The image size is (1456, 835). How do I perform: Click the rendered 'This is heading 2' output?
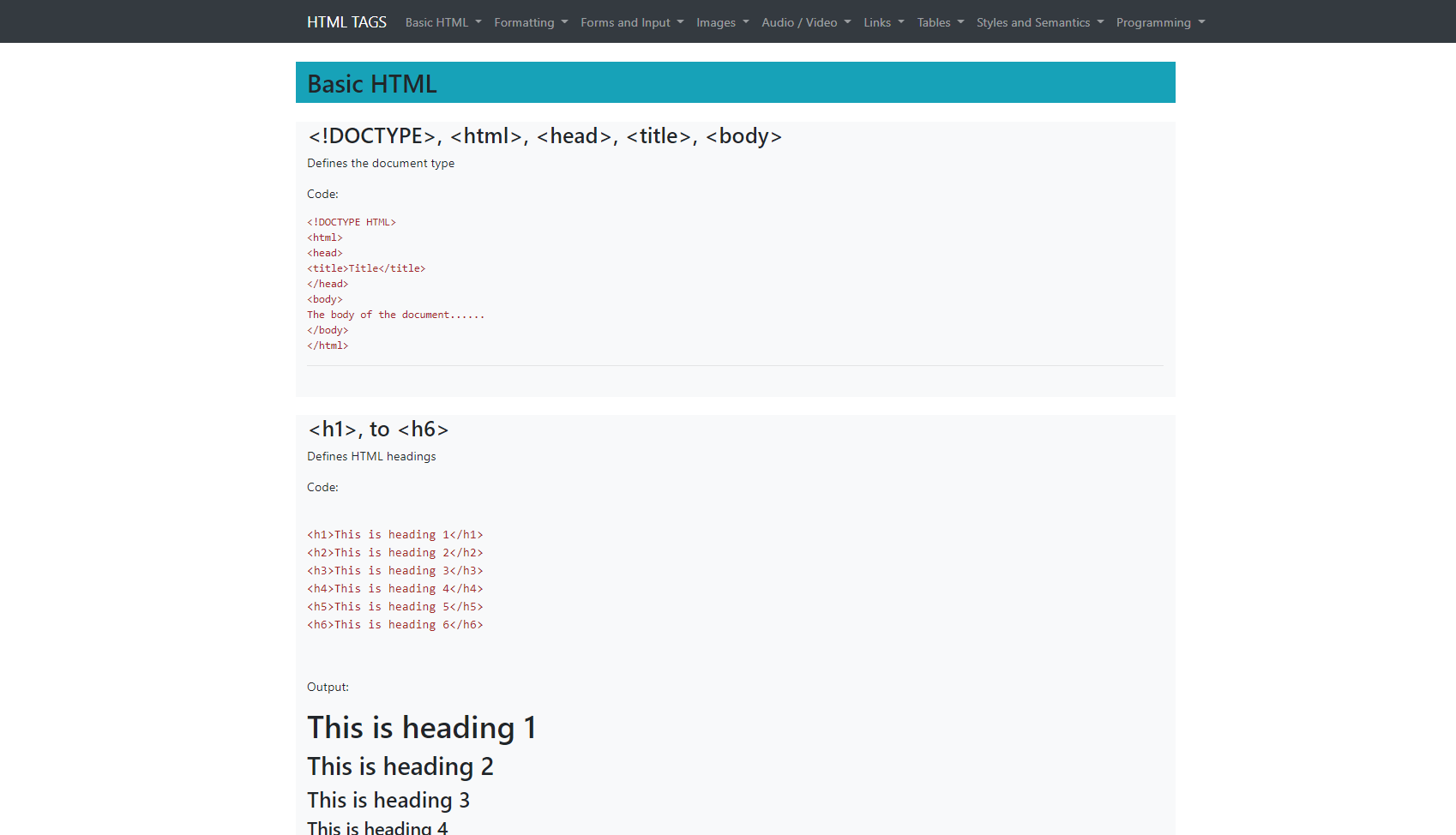(400, 766)
